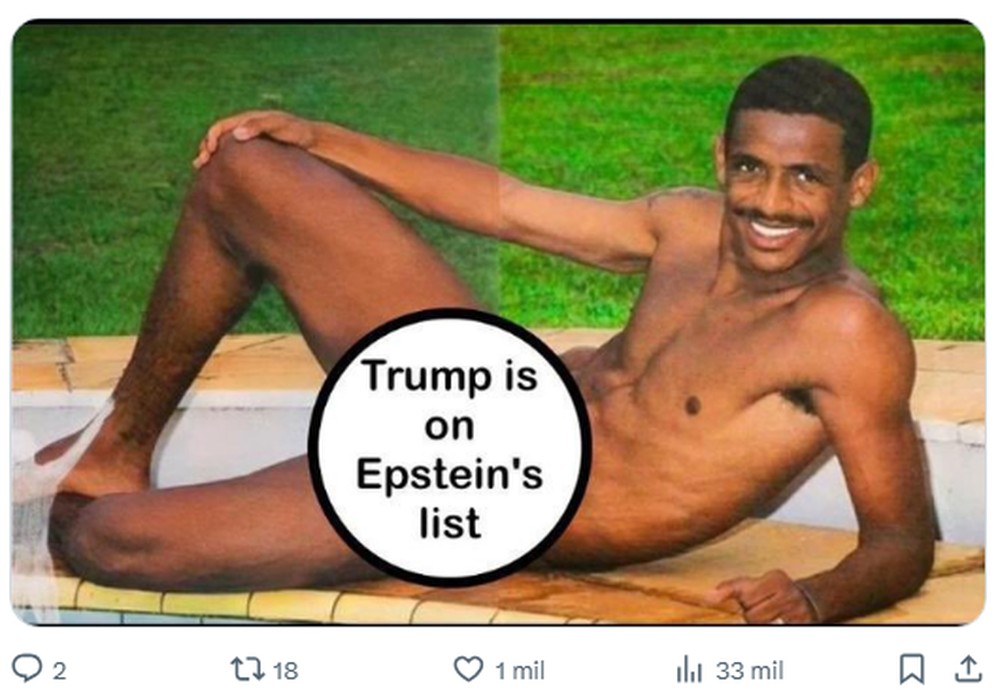The height and width of the screenshot is (700, 1000).
Task: Open the share upload icon
Action: (967, 668)
